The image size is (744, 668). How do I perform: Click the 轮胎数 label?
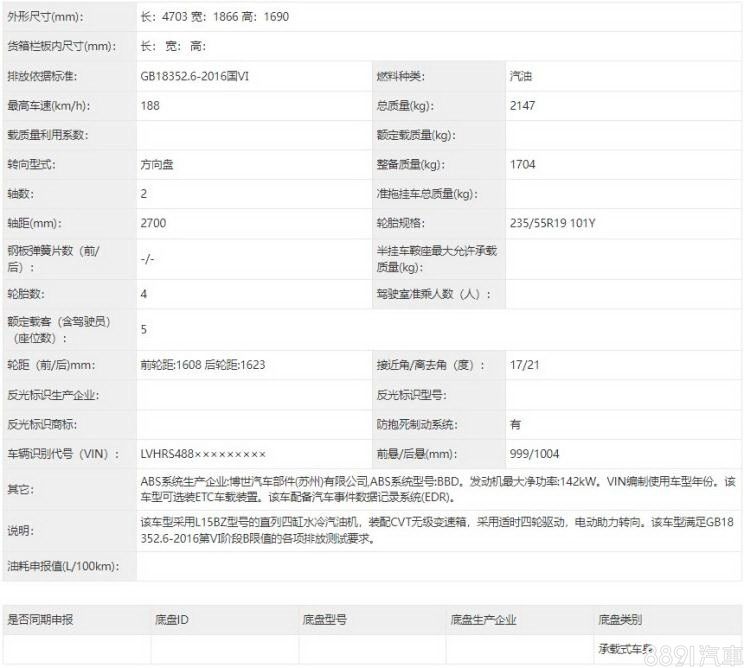pyautogui.click(x=26, y=294)
